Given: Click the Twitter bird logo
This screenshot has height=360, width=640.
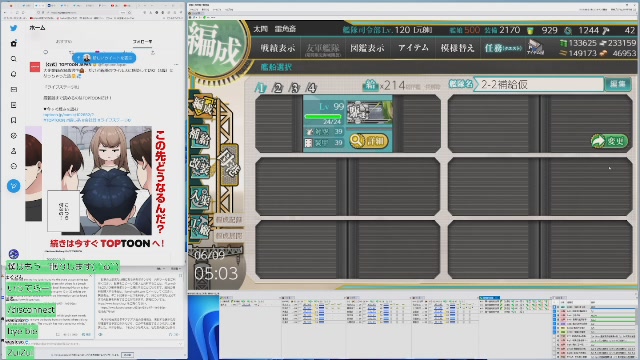Looking at the screenshot, I should pyautogui.click(x=13, y=28).
